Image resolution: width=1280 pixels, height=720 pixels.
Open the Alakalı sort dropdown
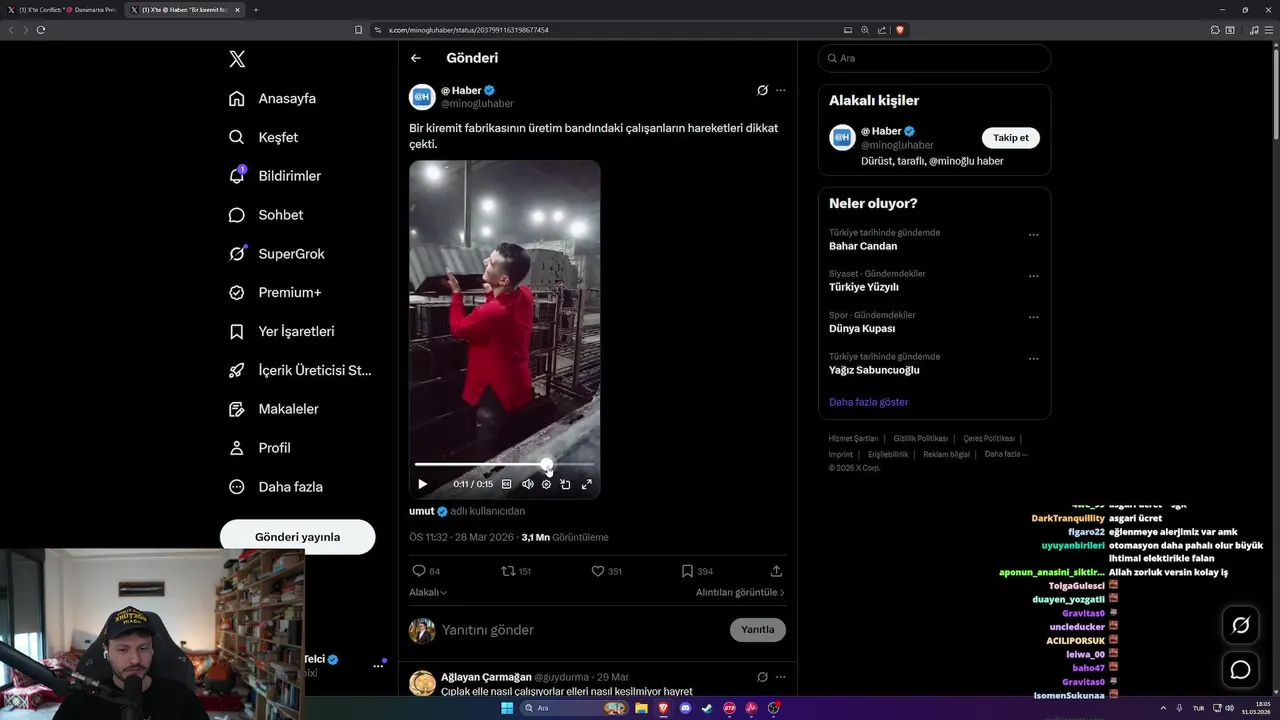428,592
